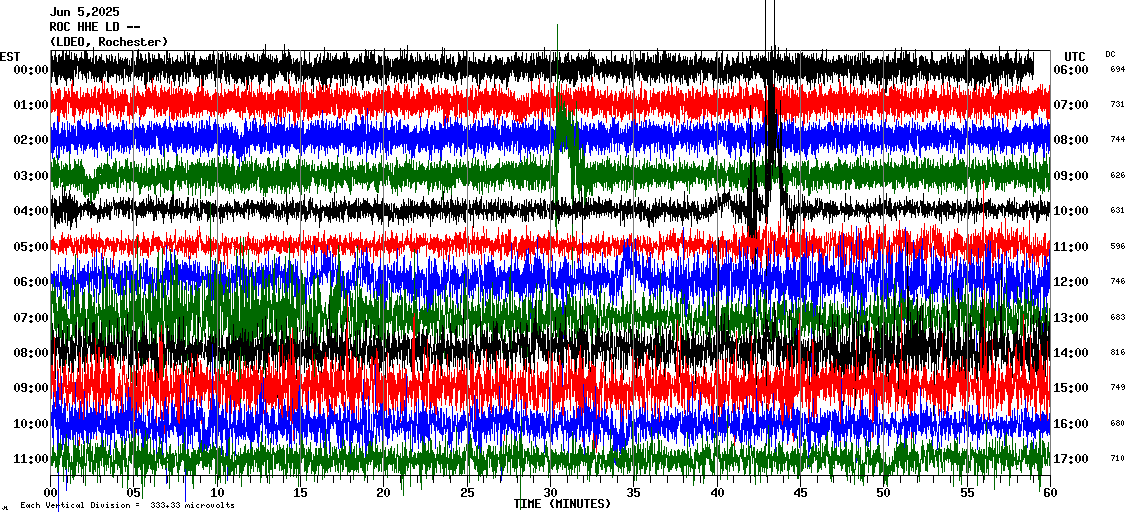Image resolution: width=1130 pixels, height=519 pixels.
Task: Click the (LDEO, Rochester) subtitle text
Action: tap(108, 42)
